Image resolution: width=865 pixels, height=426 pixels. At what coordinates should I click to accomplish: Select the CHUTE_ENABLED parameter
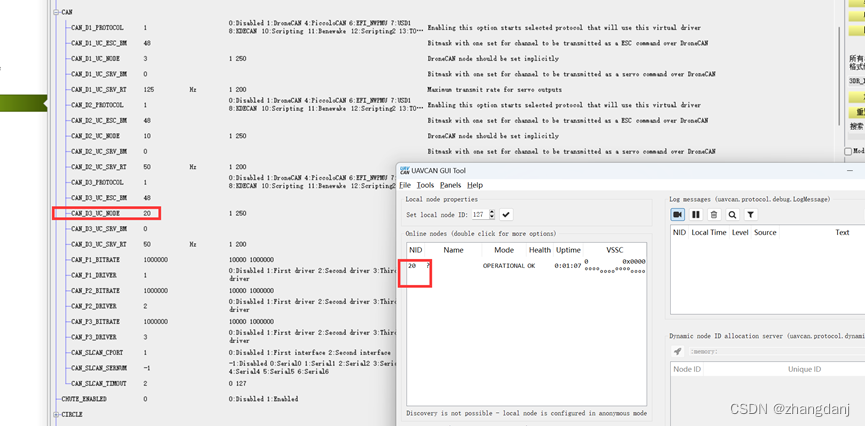click(84, 398)
